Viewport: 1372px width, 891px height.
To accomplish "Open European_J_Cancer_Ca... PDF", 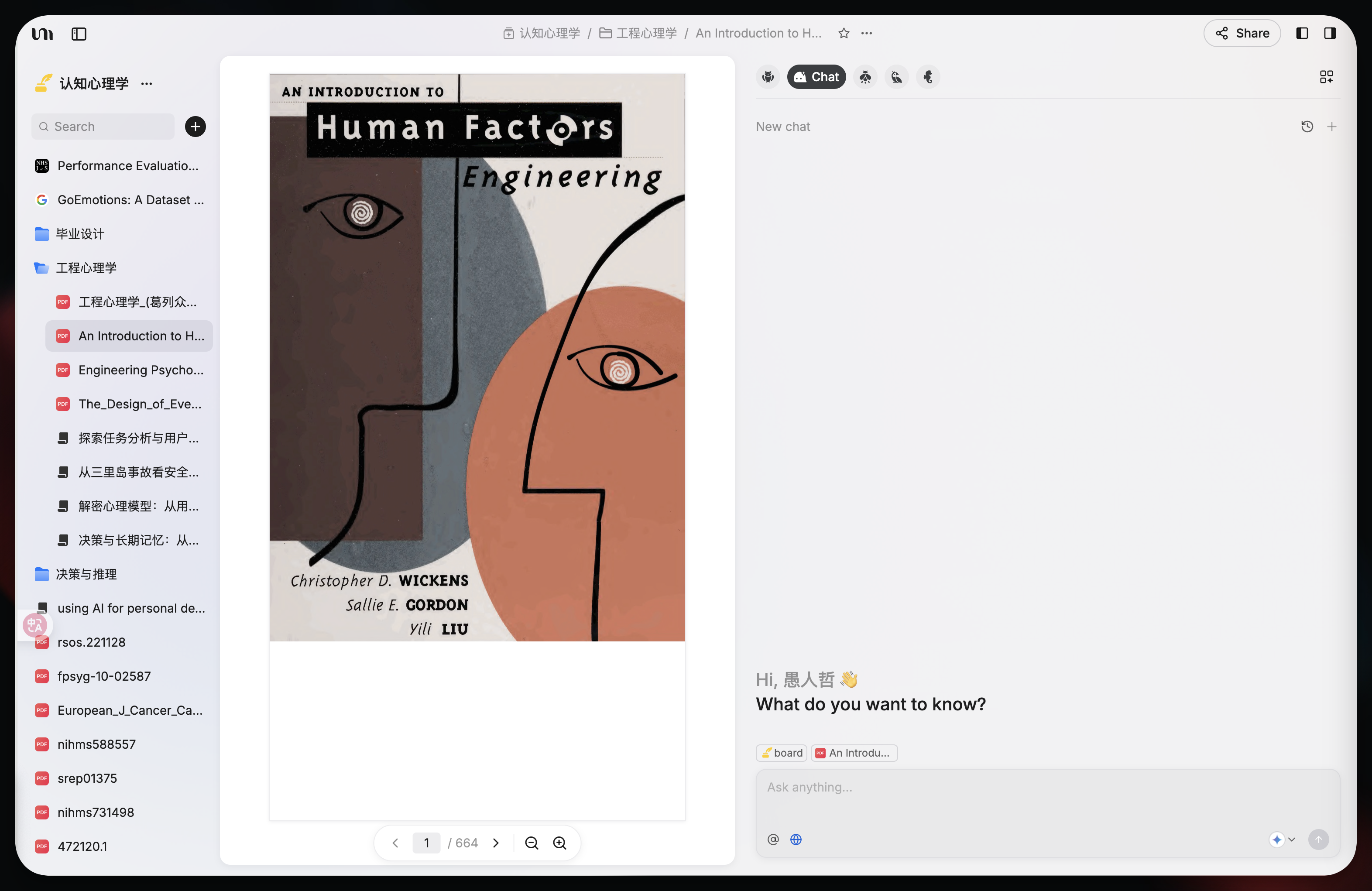I will pyautogui.click(x=121, y=710).
